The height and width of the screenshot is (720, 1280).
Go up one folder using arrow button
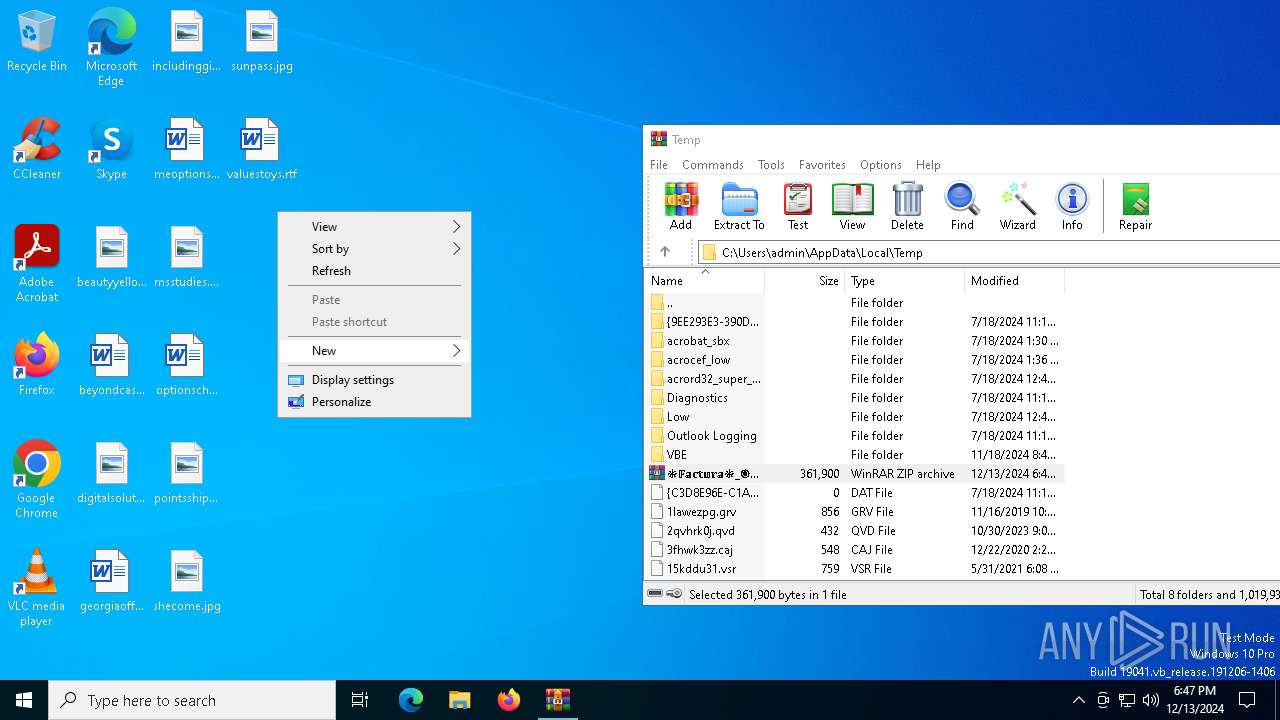pos(665,252)
